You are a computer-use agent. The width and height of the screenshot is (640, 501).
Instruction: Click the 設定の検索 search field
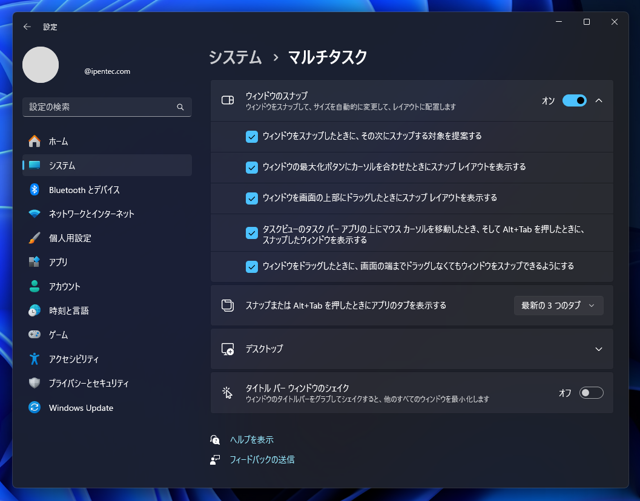click(107, 107)
